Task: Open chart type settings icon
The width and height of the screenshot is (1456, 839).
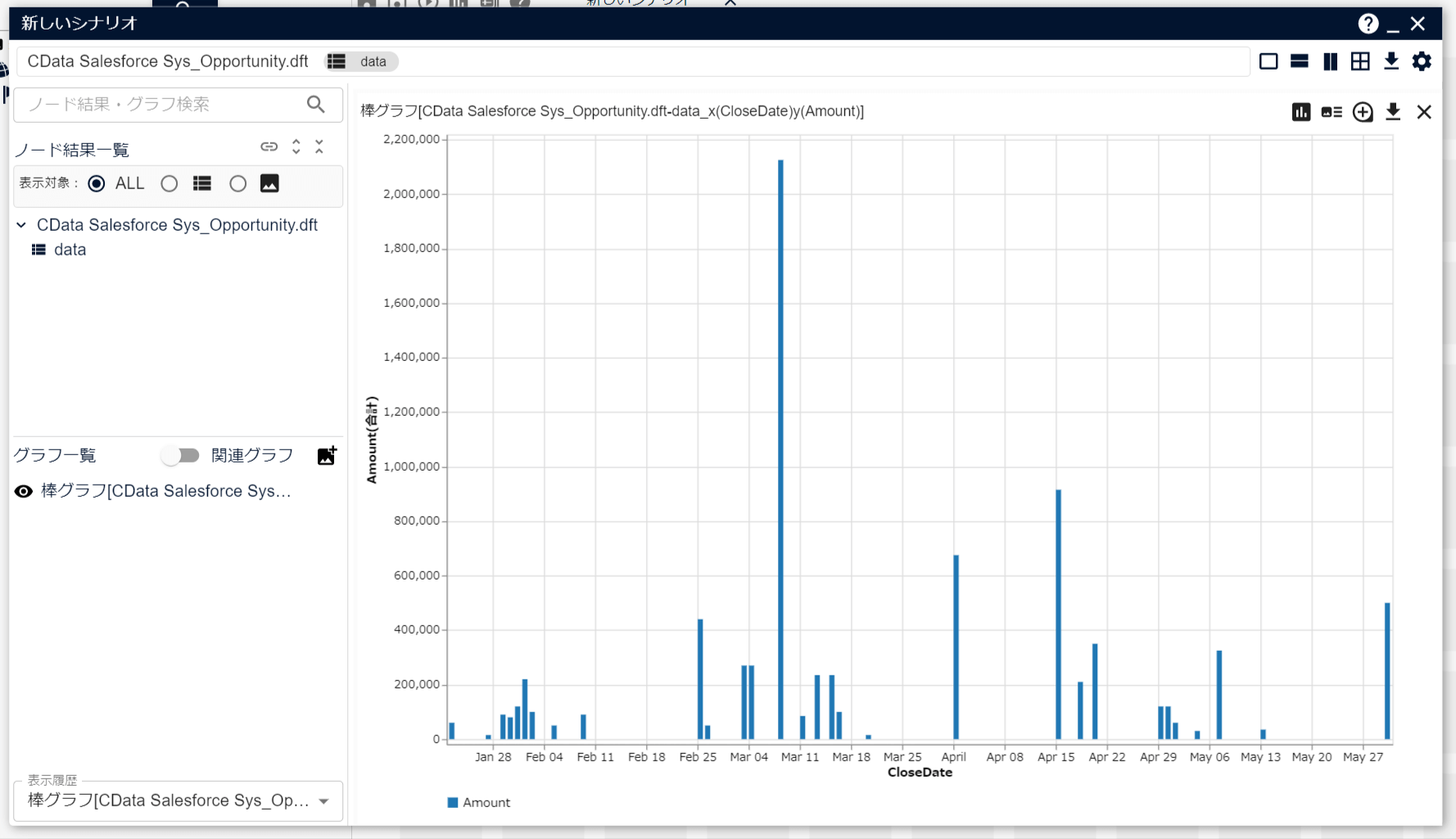Action: point(1301,112)
